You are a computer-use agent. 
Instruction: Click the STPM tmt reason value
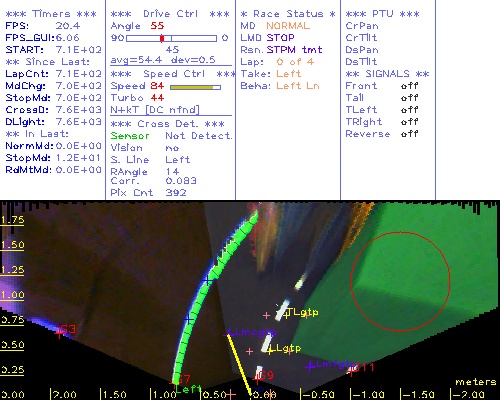294,50
